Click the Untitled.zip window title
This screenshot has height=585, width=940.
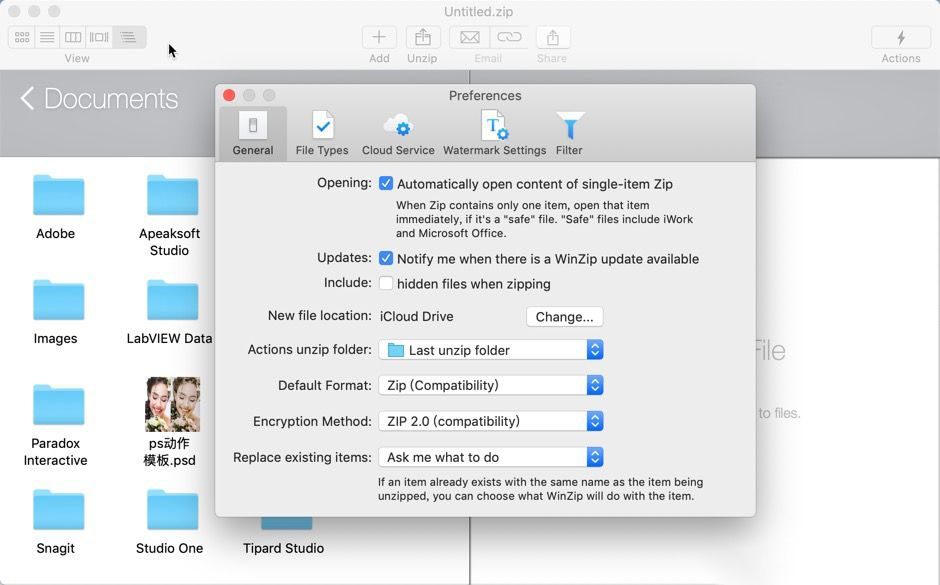click(478, 11)
